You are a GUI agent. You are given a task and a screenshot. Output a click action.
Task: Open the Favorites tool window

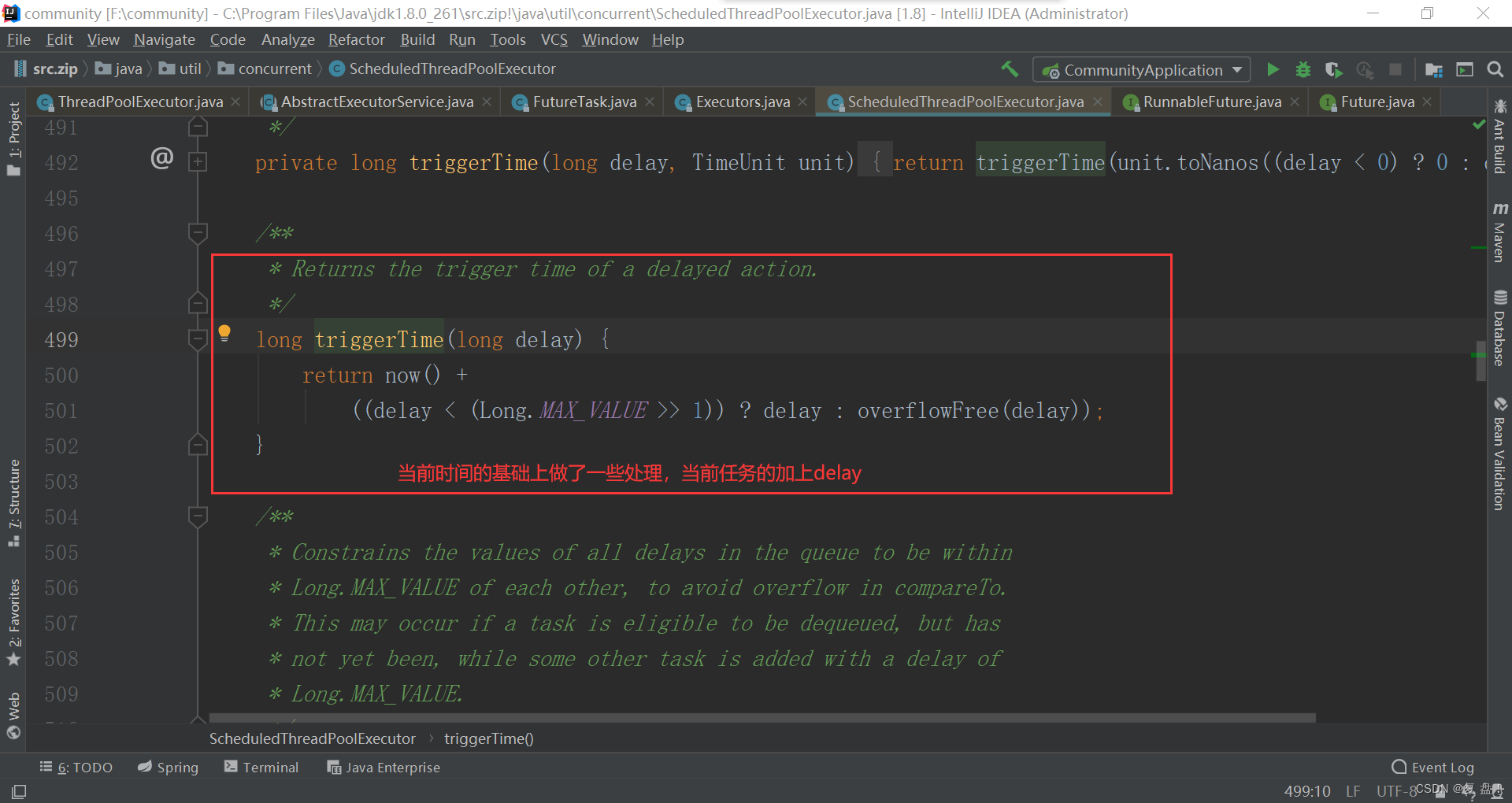[13, 623]
